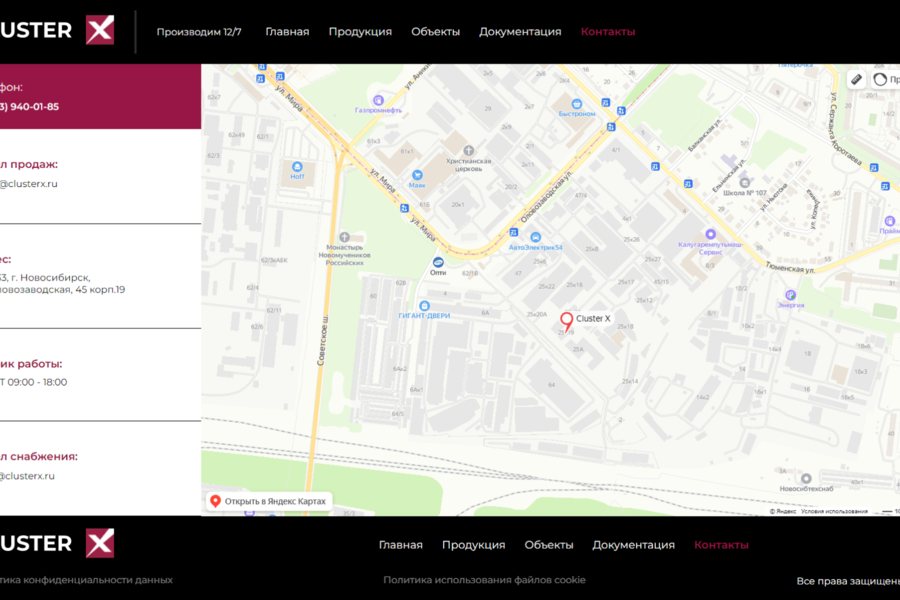
Task: Go to Объекты from the footer
Action: point(549,545)
